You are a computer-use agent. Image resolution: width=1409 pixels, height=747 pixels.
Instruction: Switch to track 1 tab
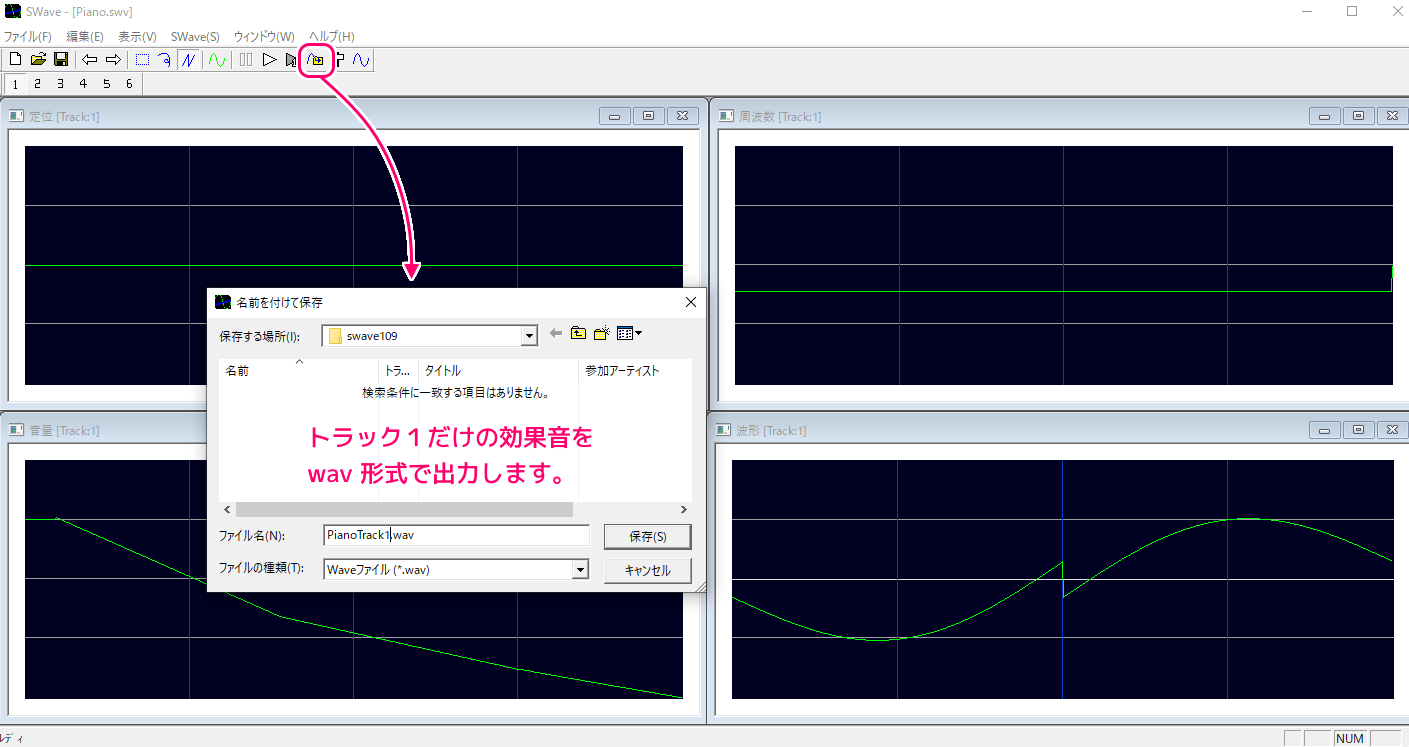tap(15, 84)
